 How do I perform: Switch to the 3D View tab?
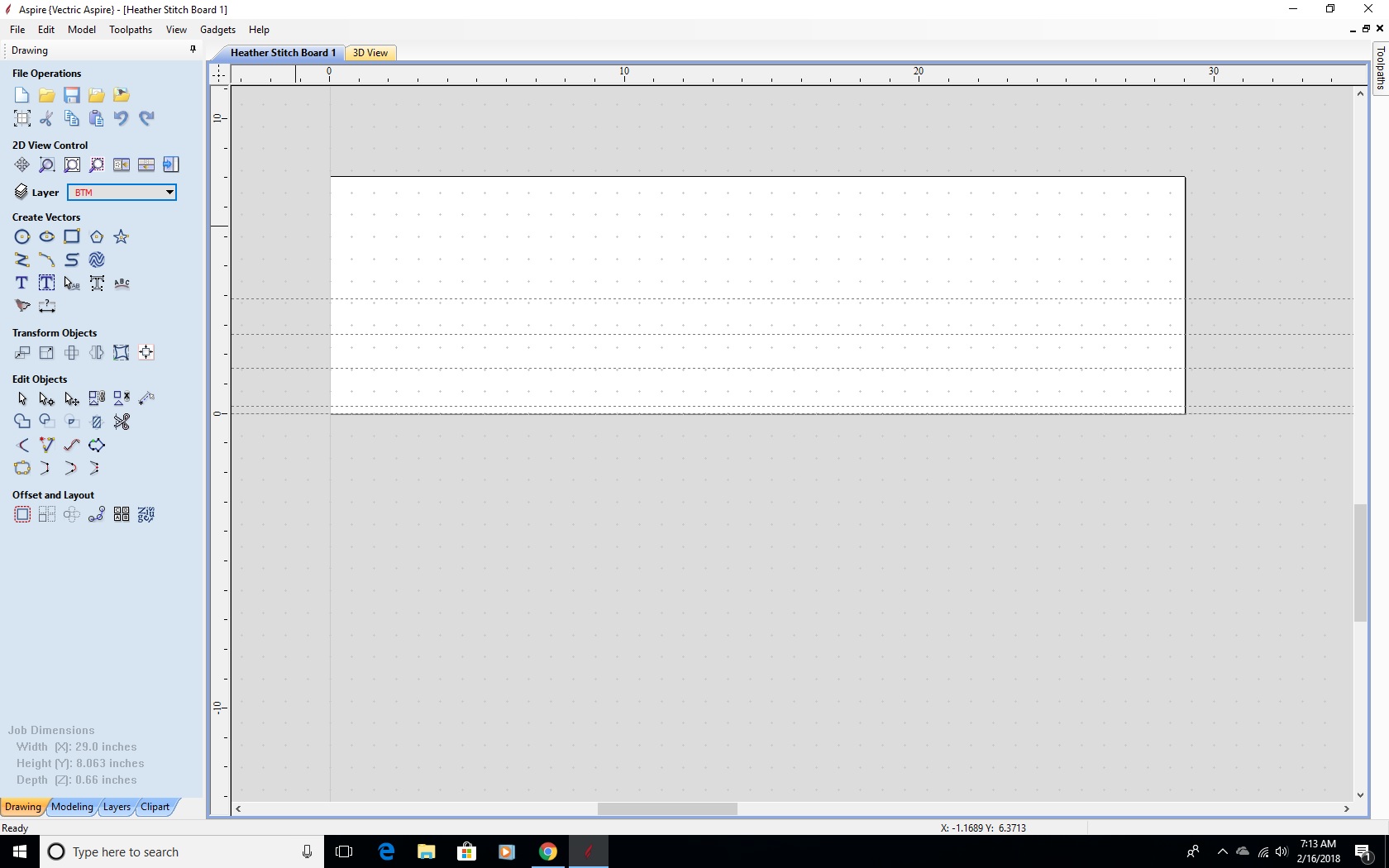tap(370, 53)
